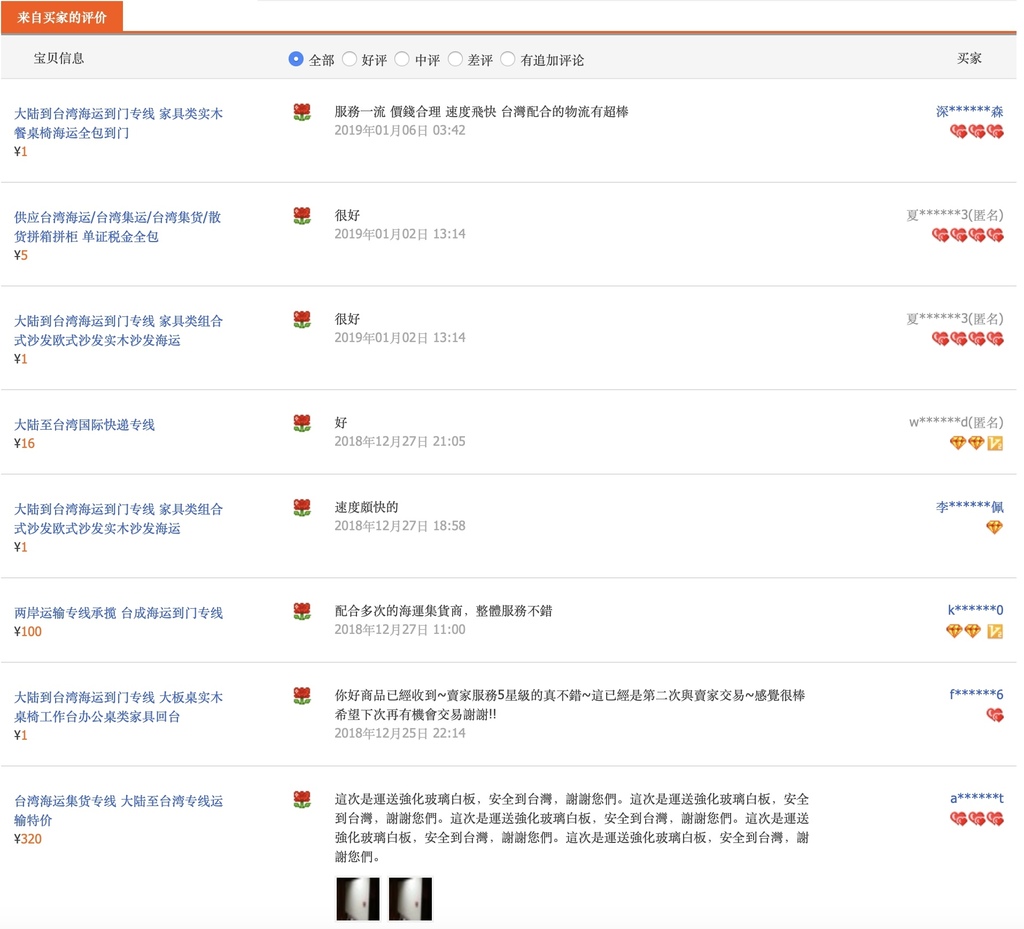Select the 好评 radio button
1024x929 pixels.
pos(349,59)
